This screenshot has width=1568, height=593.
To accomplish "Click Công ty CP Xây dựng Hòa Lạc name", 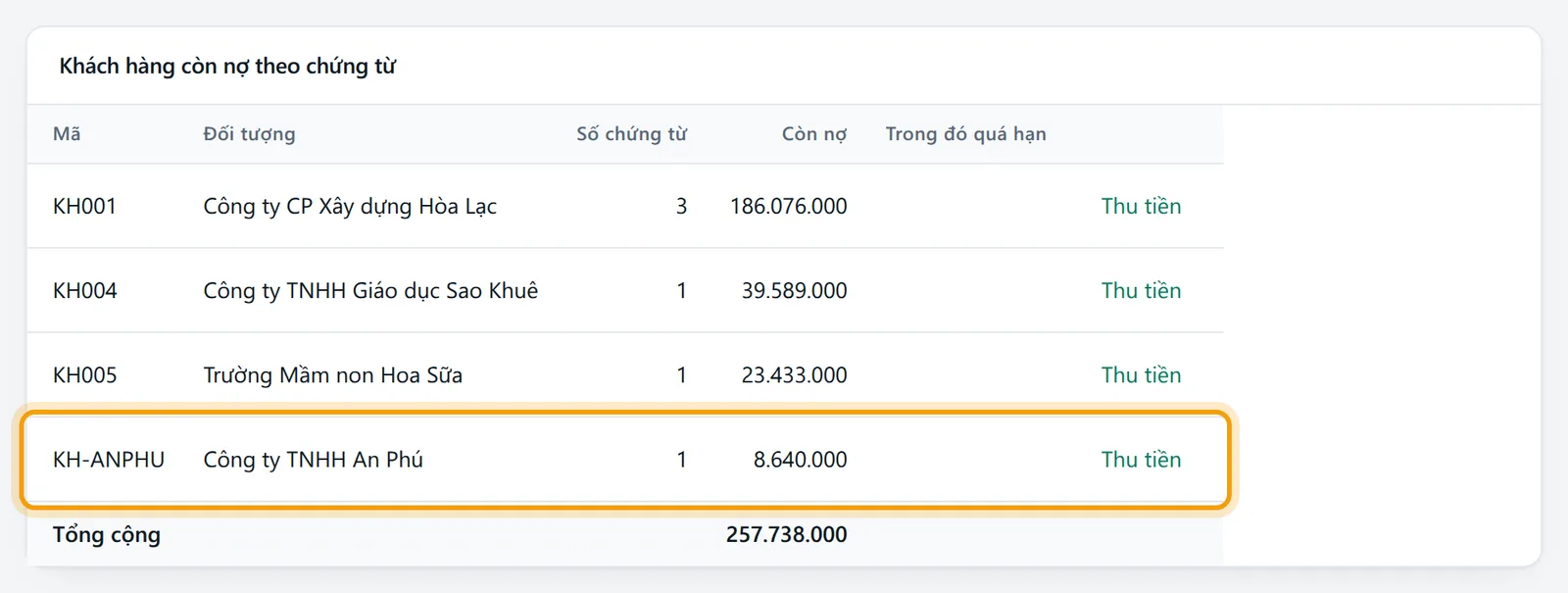I will pos(350,206).
